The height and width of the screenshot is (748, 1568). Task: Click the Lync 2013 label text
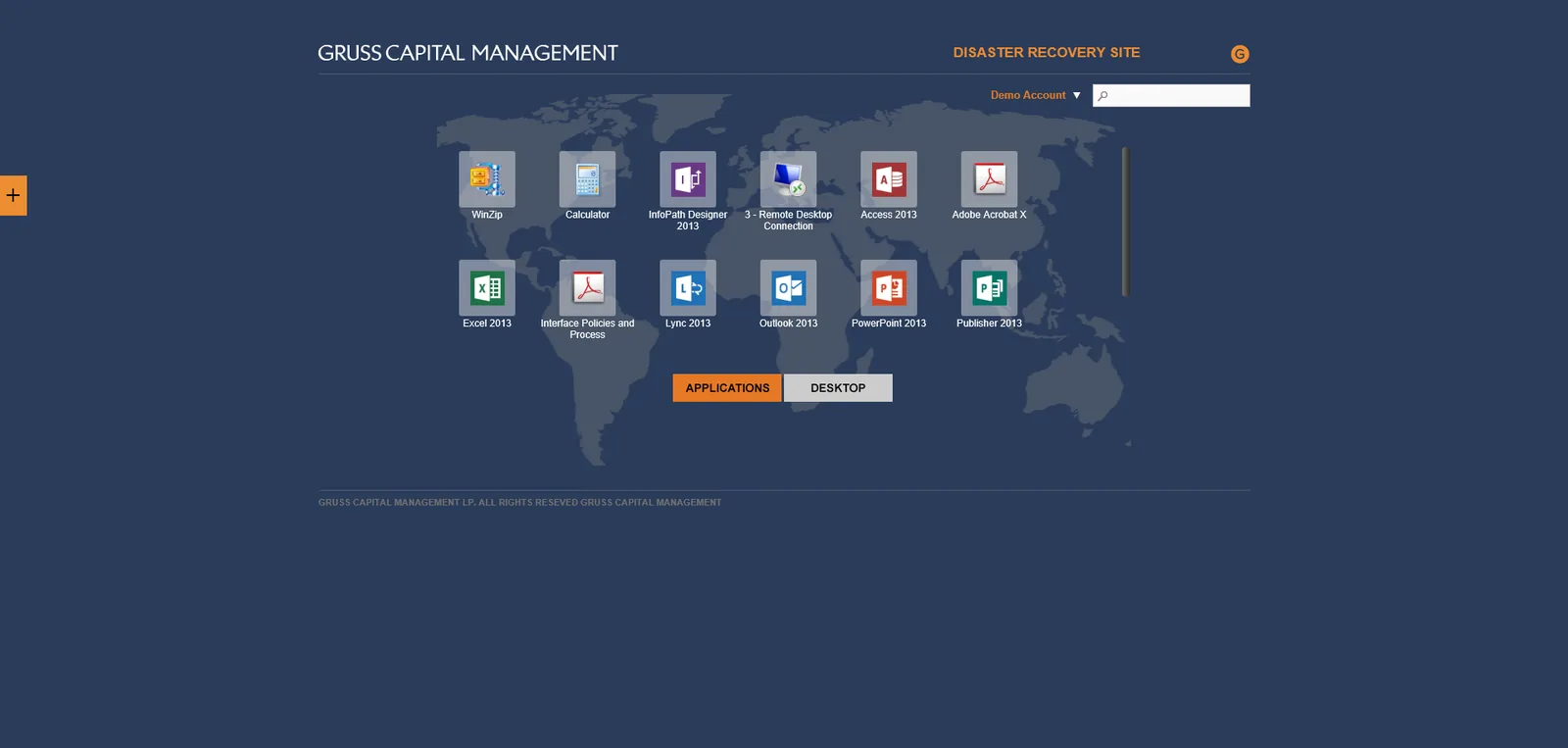(688, 324)
